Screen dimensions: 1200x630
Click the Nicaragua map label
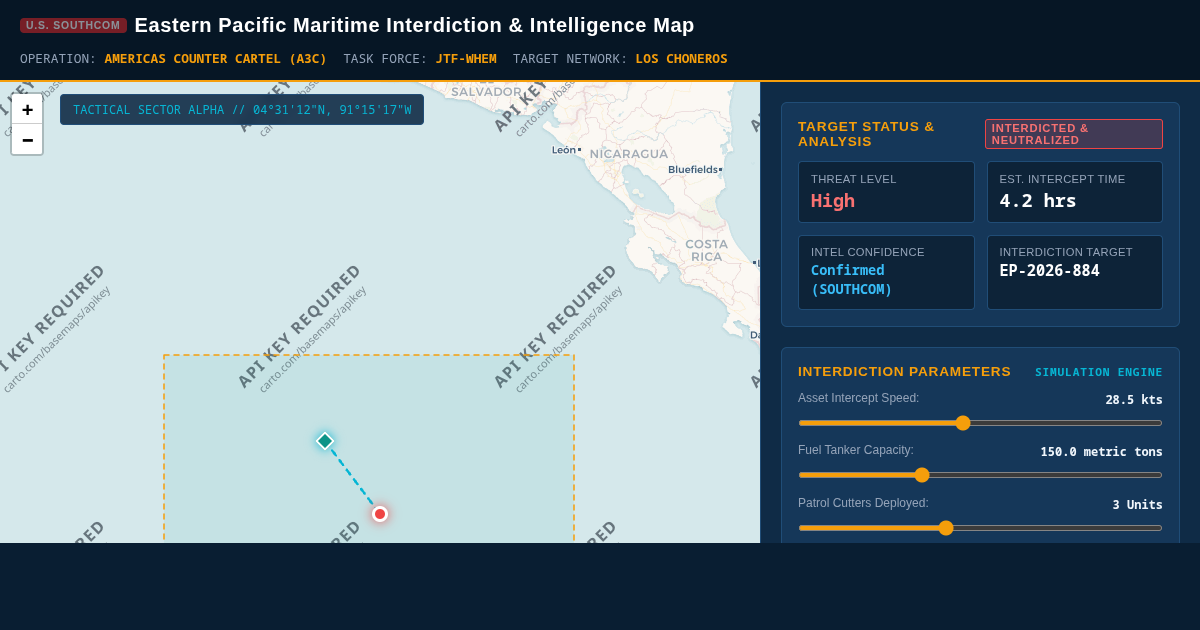point(629,154)
